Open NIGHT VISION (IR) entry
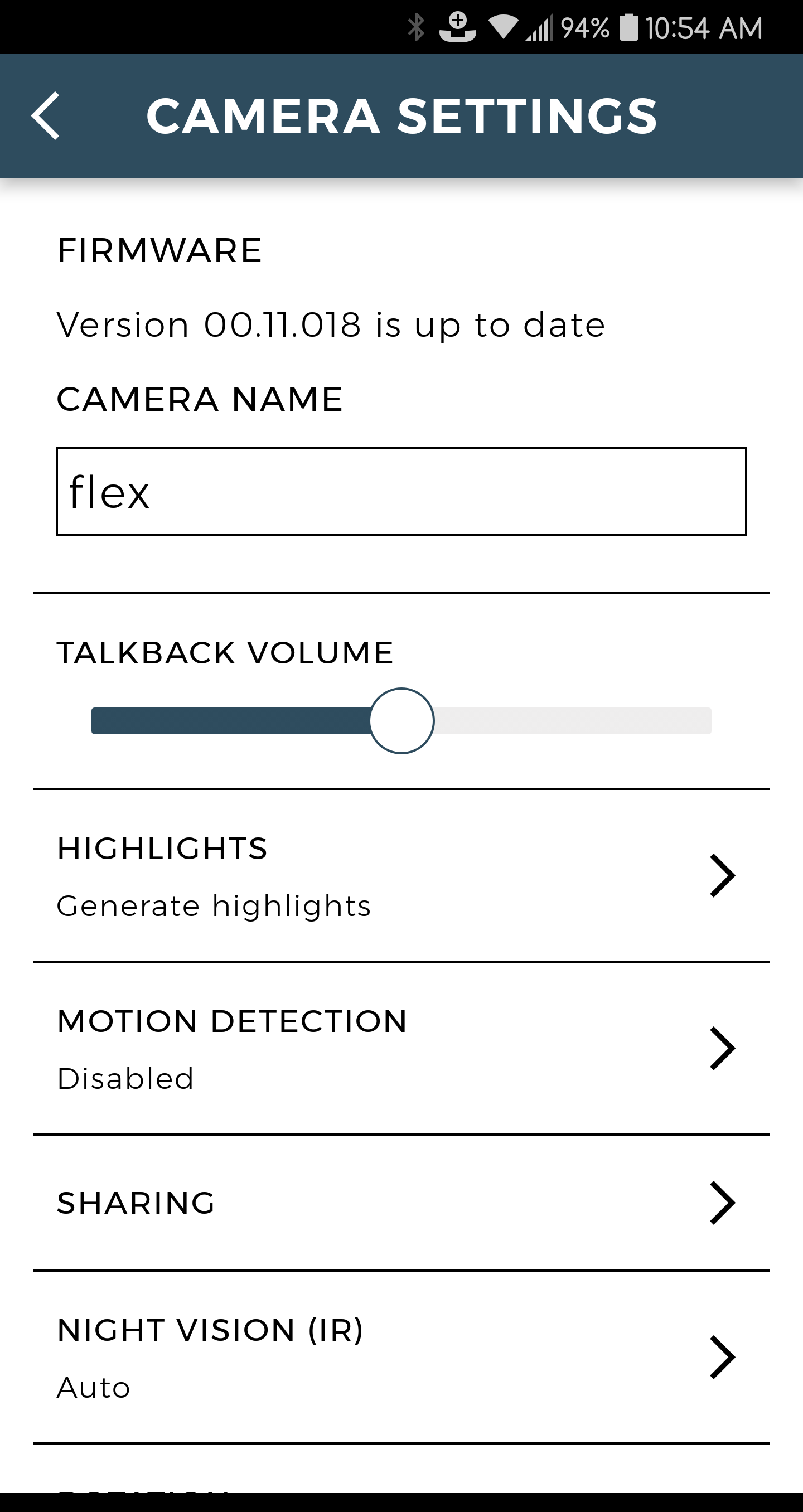This screenshot has height=1512, width=803. point(401,1357)
